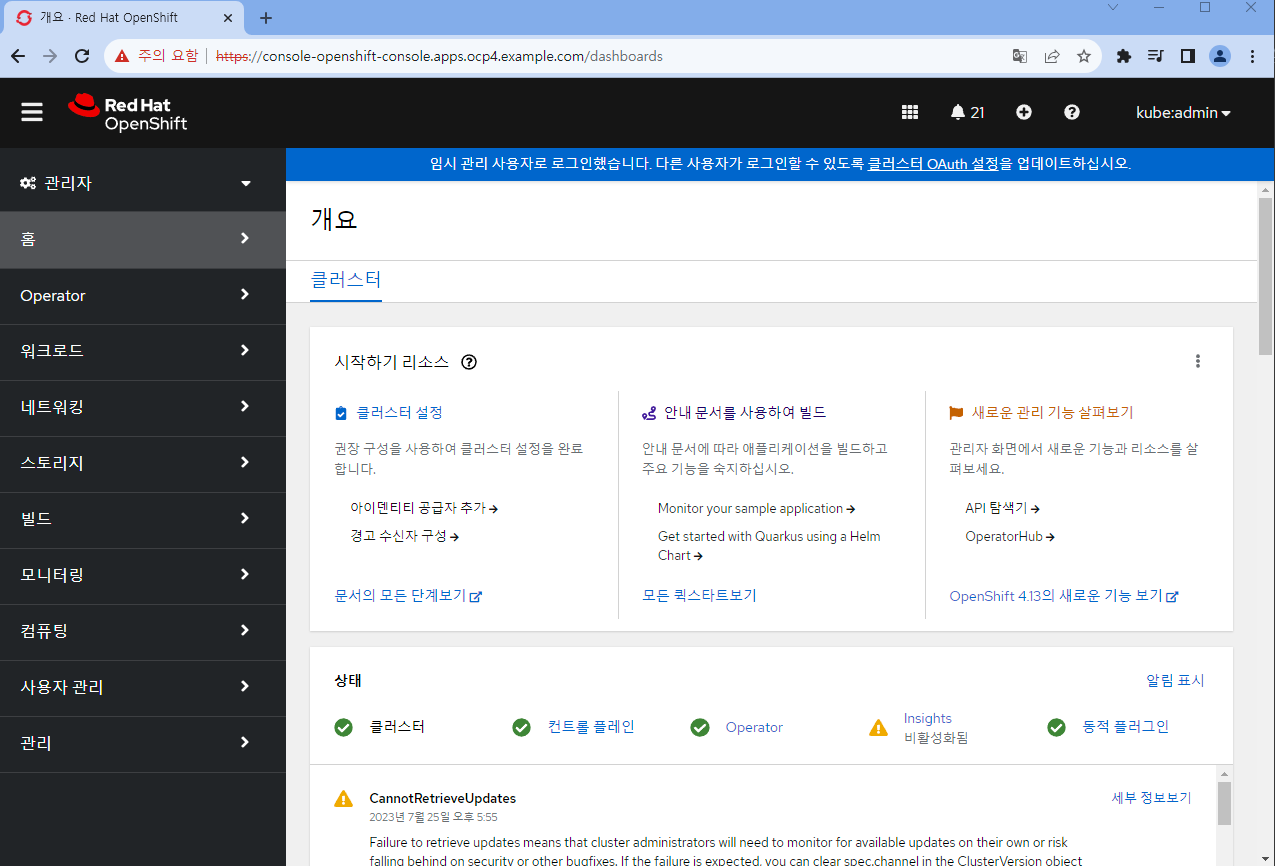Open 아이덴티티 공급자 추가 link
Screen dimensions: 1275x866
(x=424, y=508)
